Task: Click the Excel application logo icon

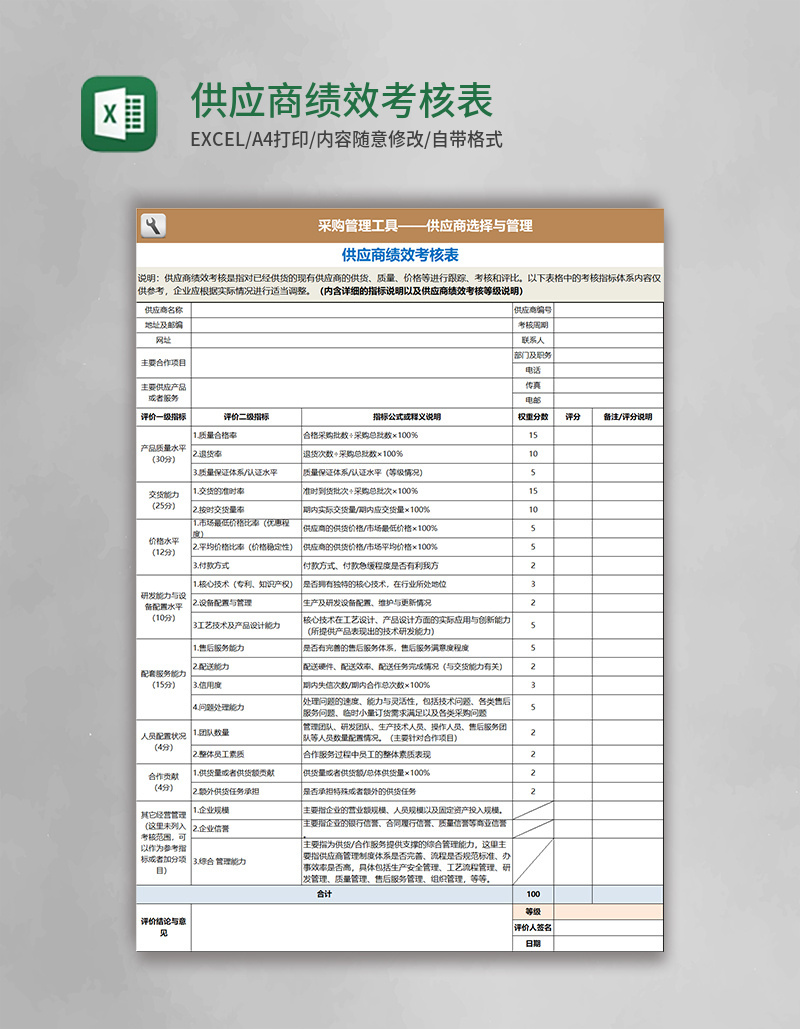Action: [118, 113]
